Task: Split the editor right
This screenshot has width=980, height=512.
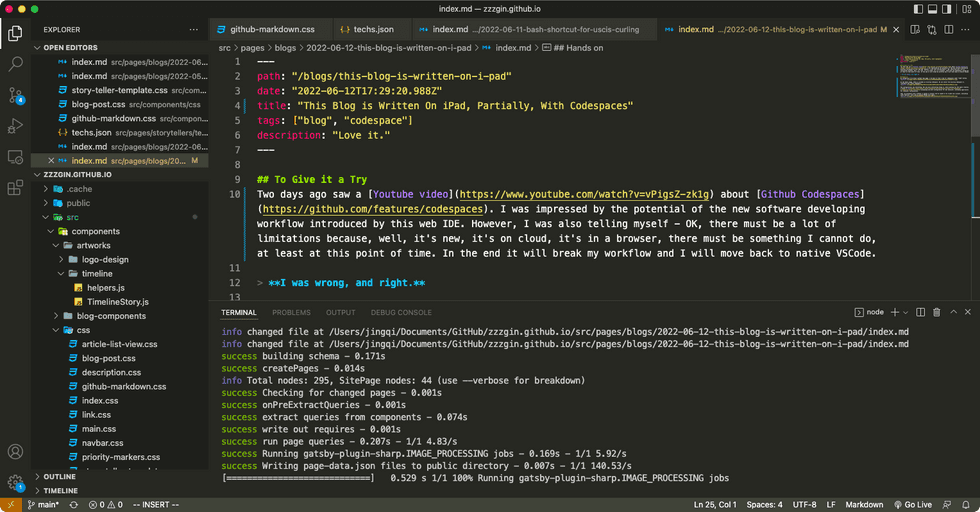Action: tap(949, 29)
